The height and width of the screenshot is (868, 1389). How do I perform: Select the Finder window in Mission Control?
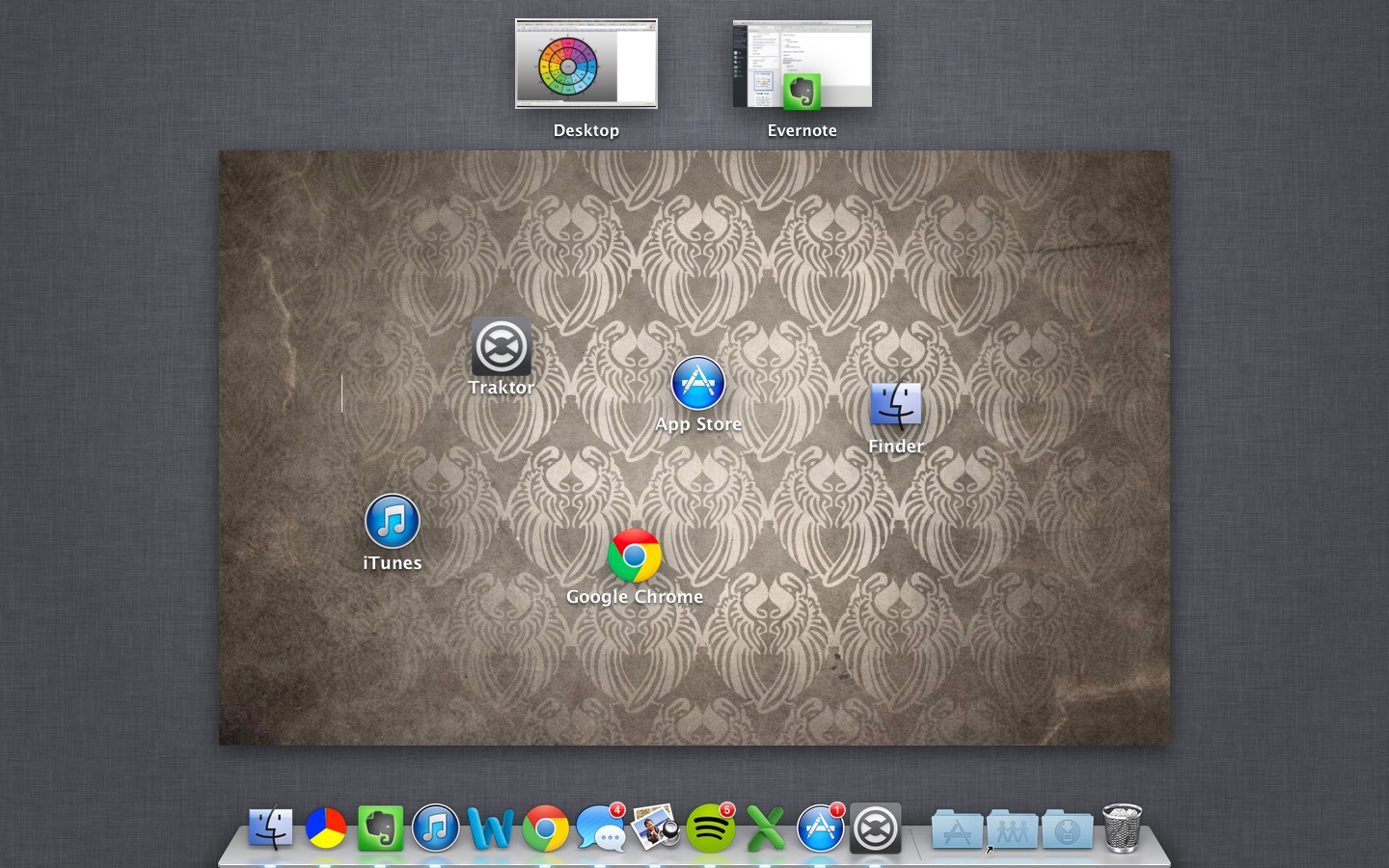tap(896, 405)
